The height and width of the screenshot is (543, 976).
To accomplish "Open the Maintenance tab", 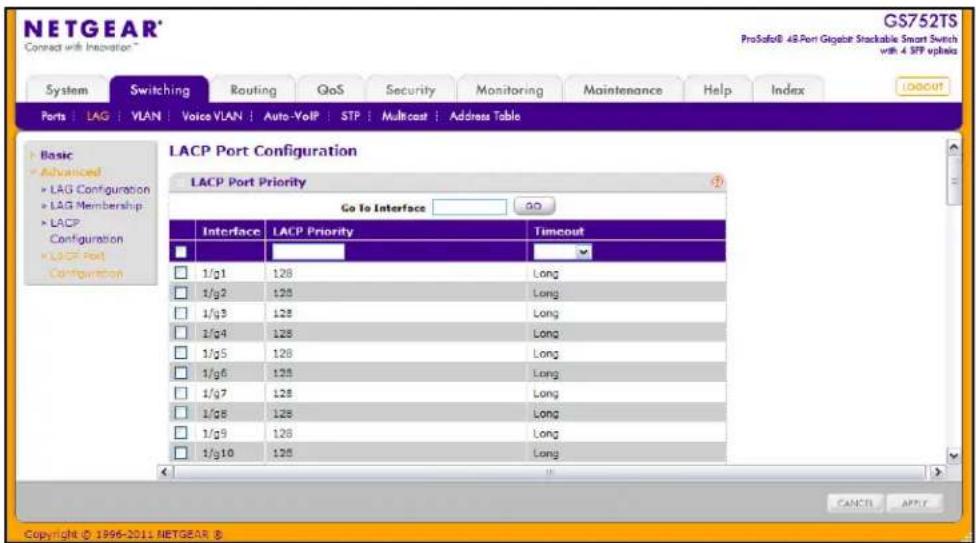I will [622, 90].
